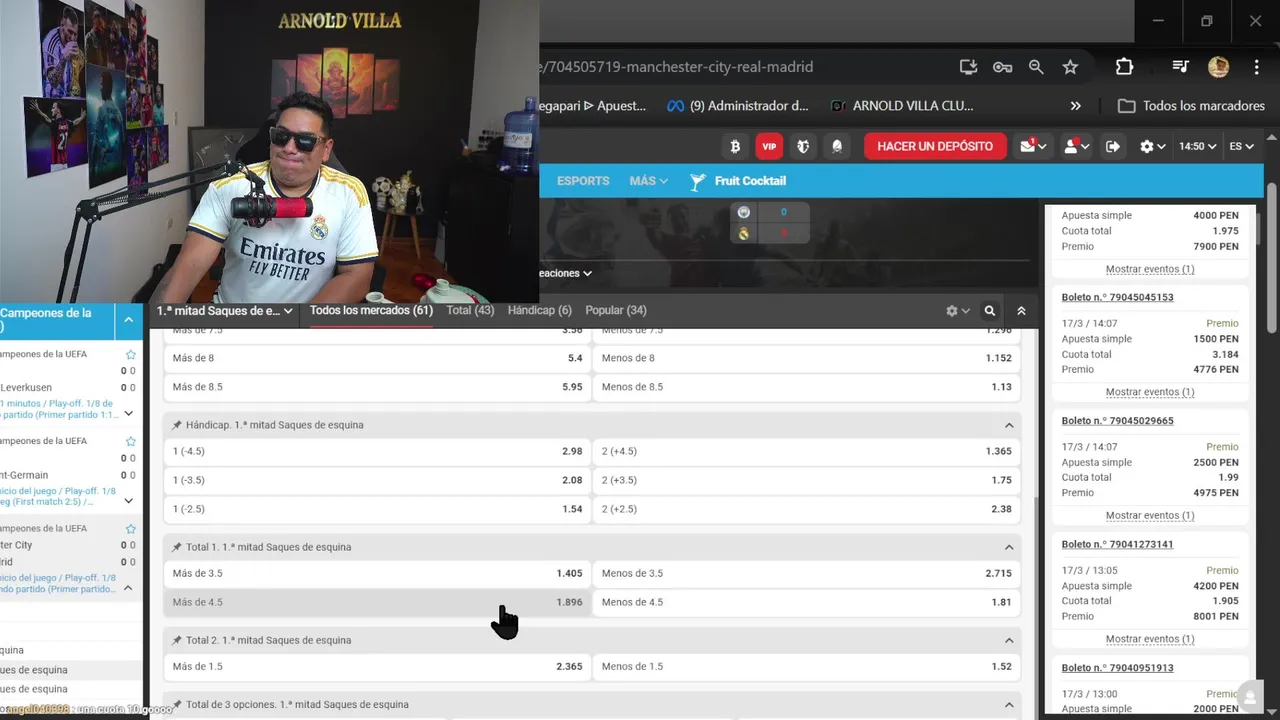This screenshot has width=1280, height=720.
Task: Collapse the Total 2 section chevron
Action: [1009, 640]
